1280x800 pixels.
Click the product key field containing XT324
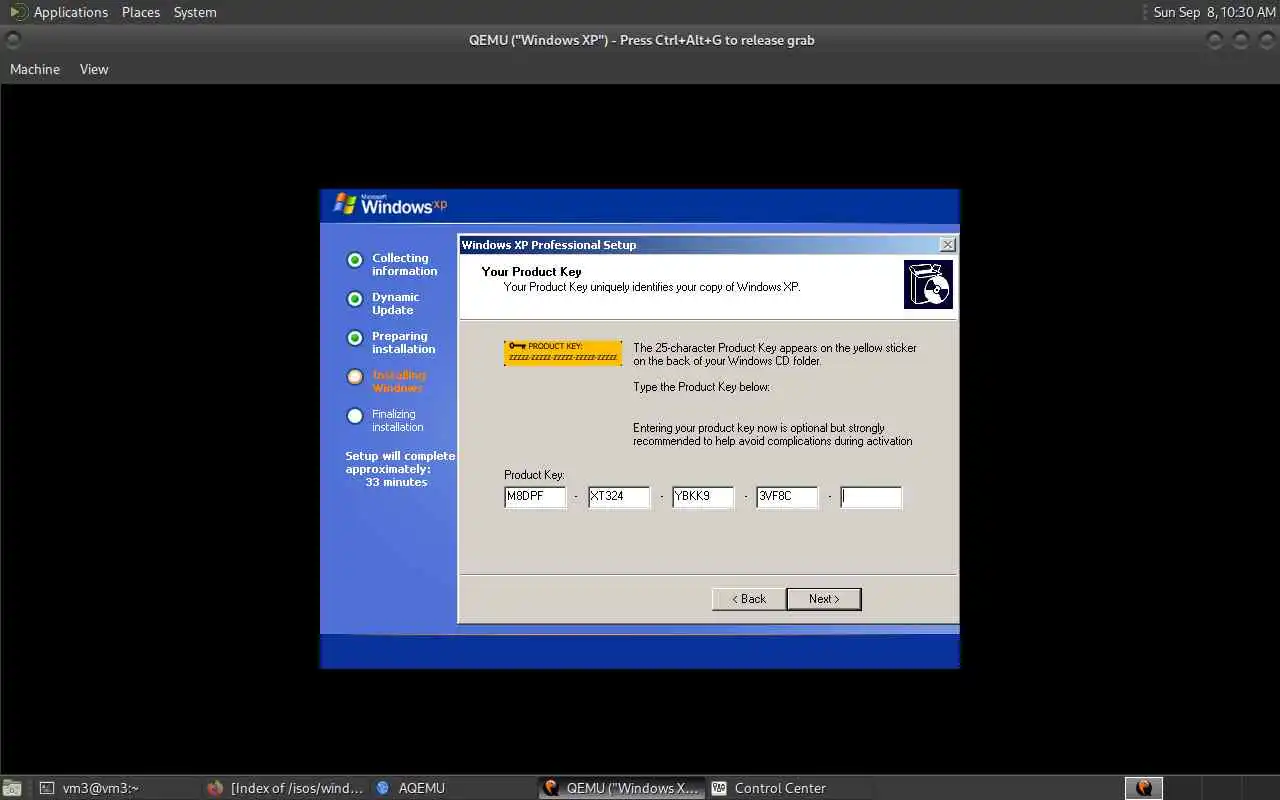(x=619, y=496)
